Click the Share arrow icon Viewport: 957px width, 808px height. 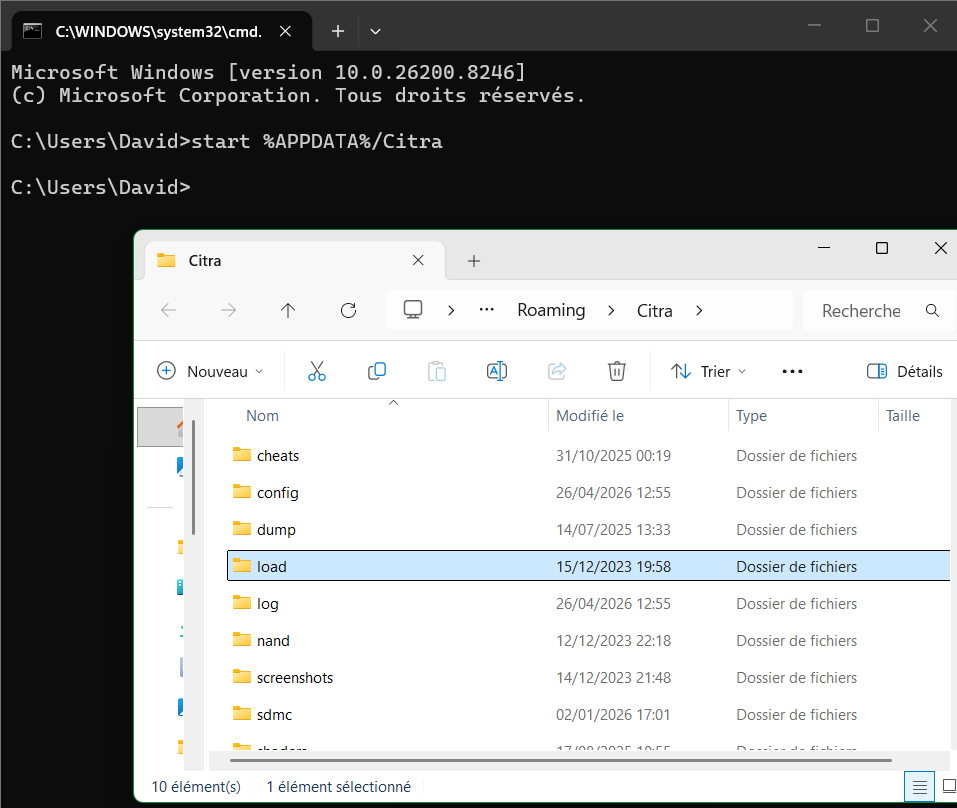[557, 371]
